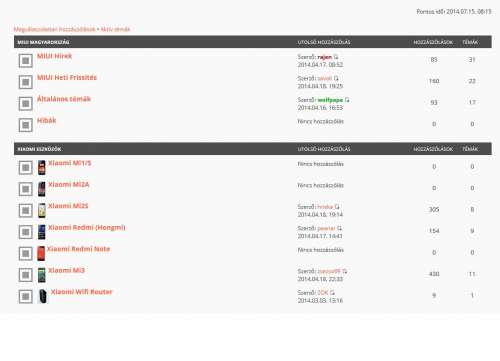Click the posts count 305 in Xiaomi MI2S row
Screen dimensions: 500x361
(434, 209)
